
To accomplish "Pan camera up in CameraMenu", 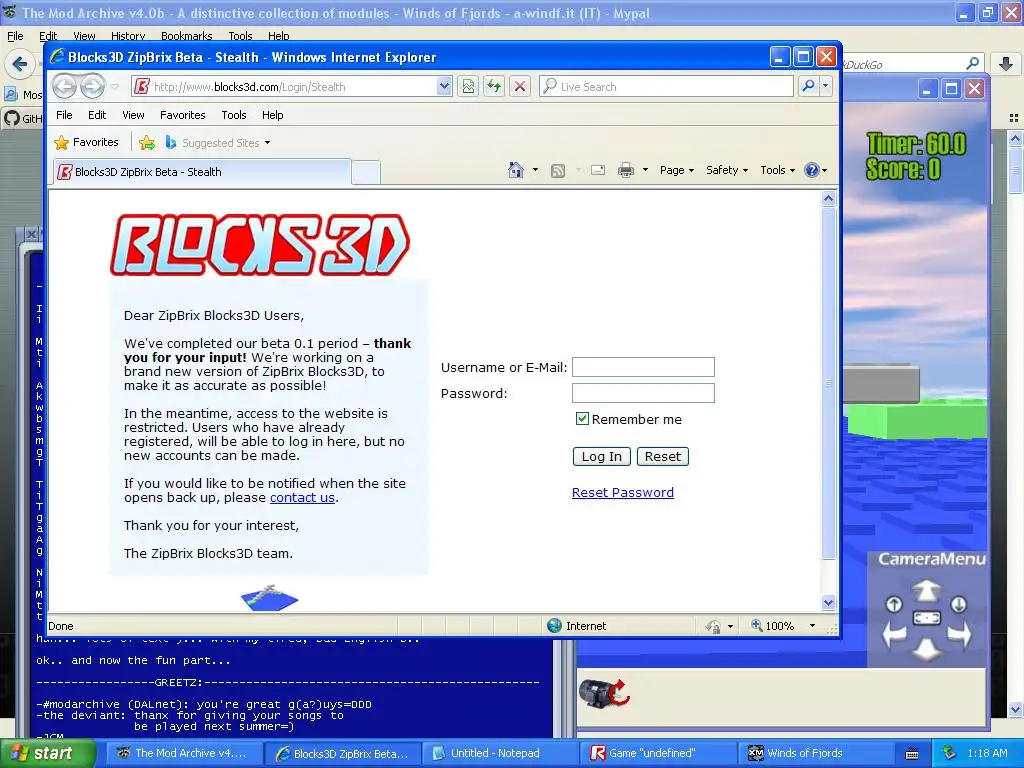I will pos(926,591).
